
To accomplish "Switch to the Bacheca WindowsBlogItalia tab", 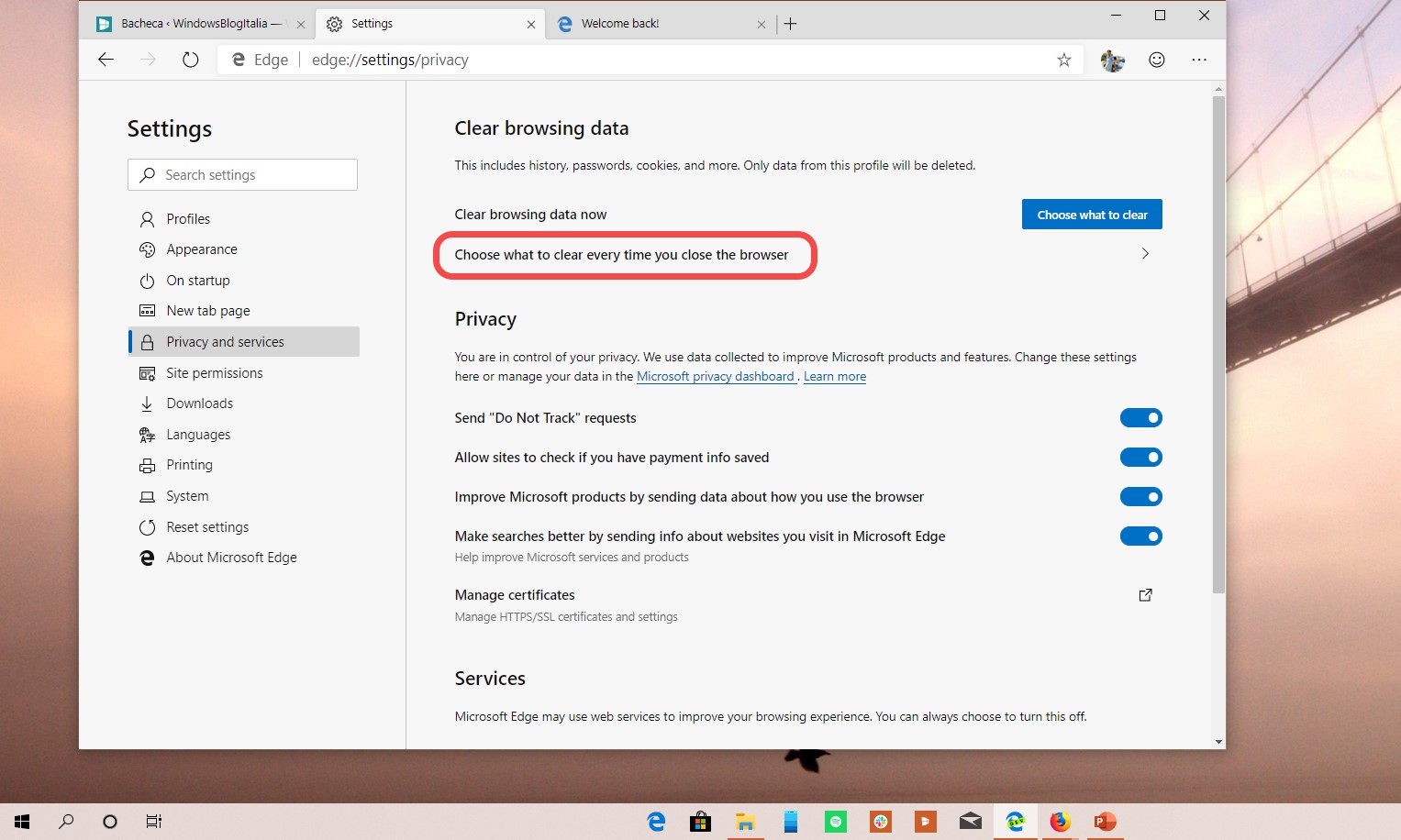I will pos(202,24).
